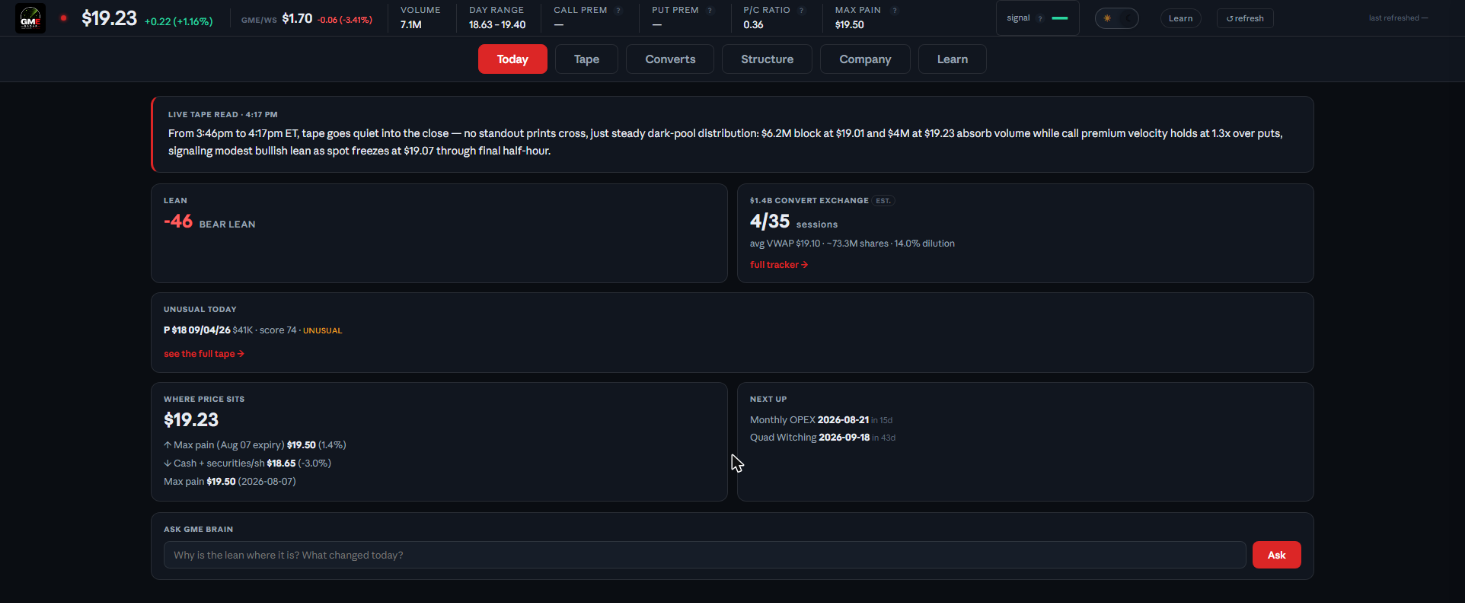Click the Cash + securities/sh $18.65 line
Screen dimensions: 1465x603
tap(247, 463)
